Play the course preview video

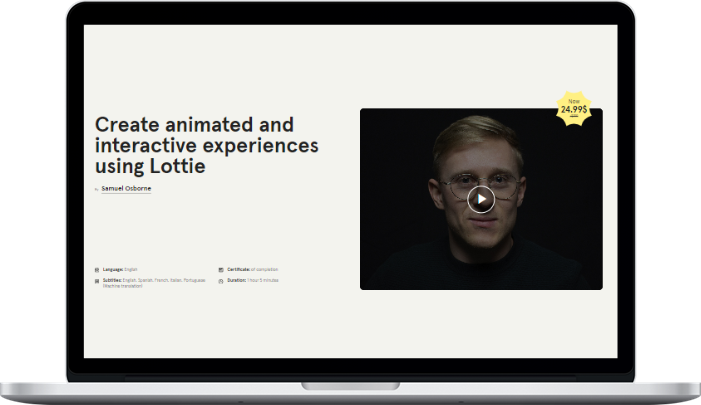pyautogui.click(x=481, y=199)
